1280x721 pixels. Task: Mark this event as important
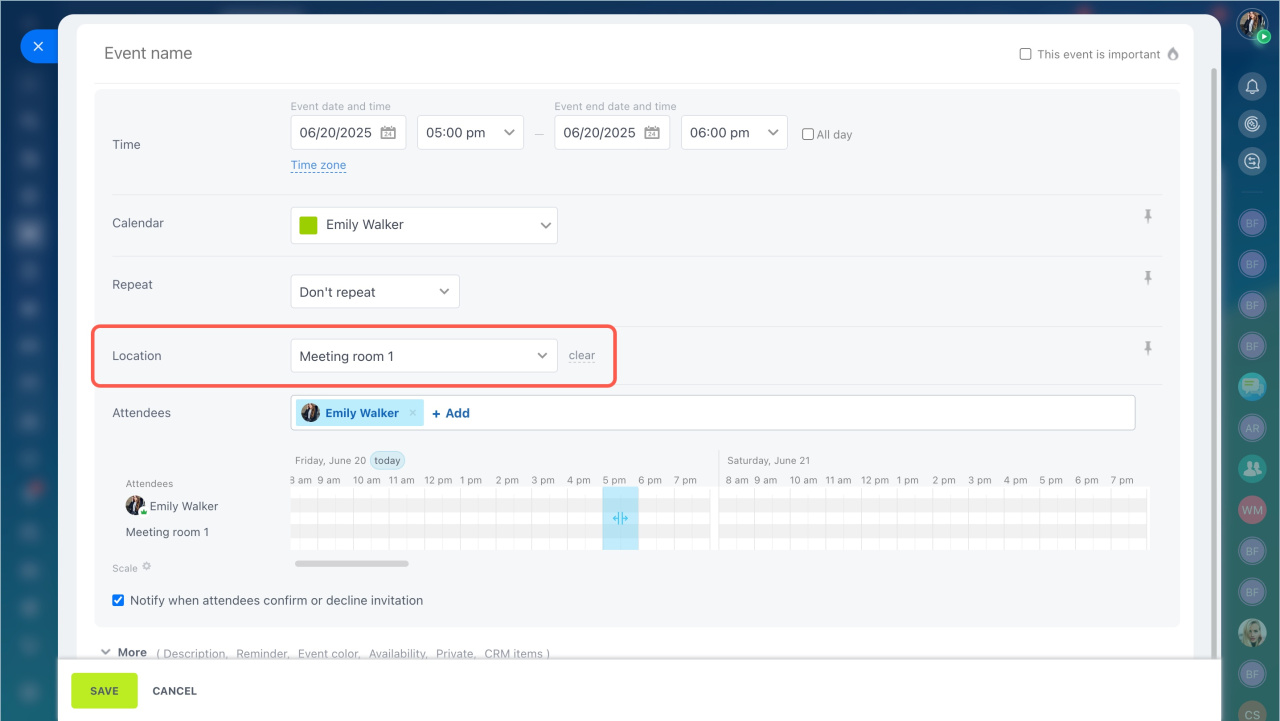pos(1025,54)
